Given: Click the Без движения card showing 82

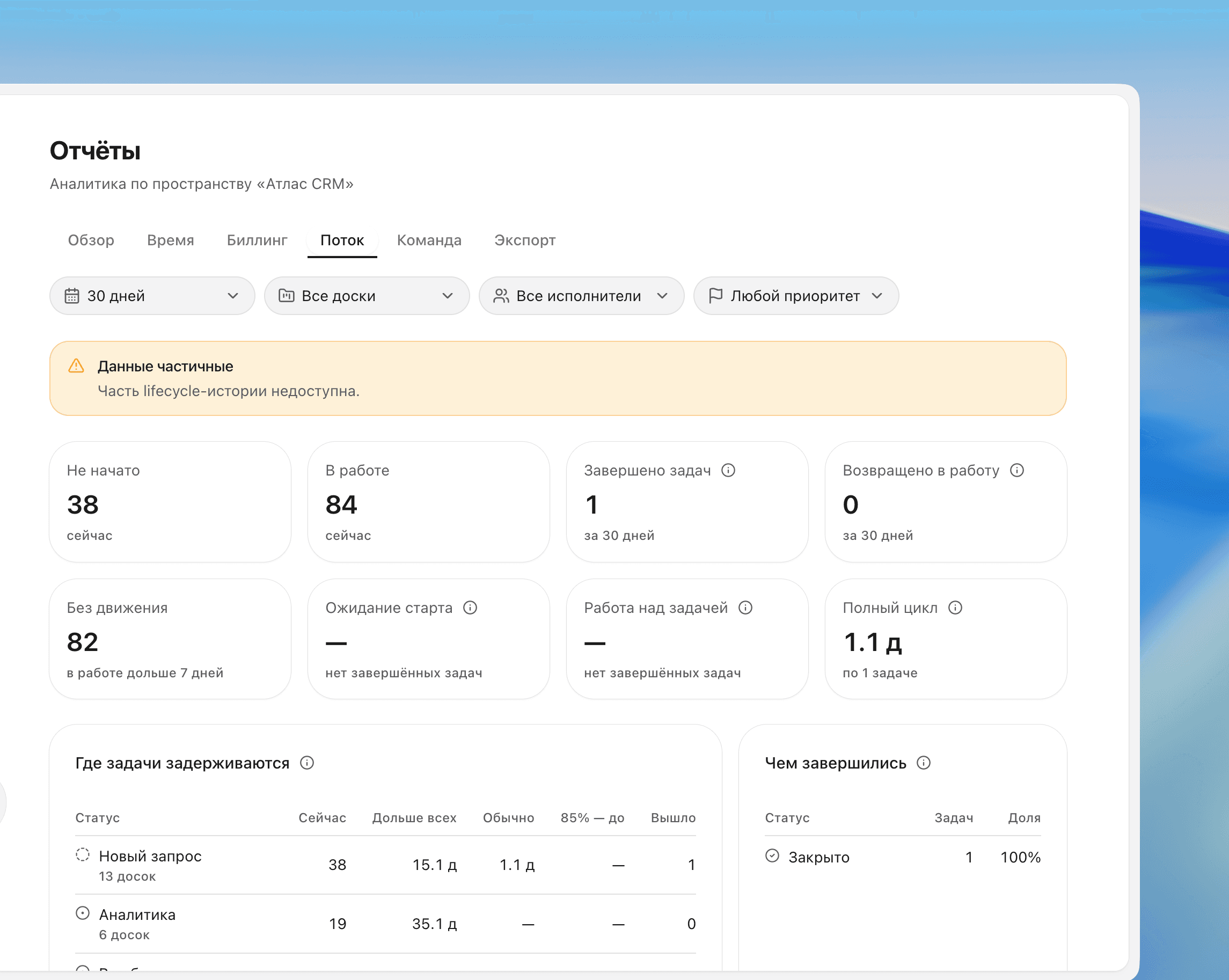Looking at the screenshot, I should click(x=171, y=639).
